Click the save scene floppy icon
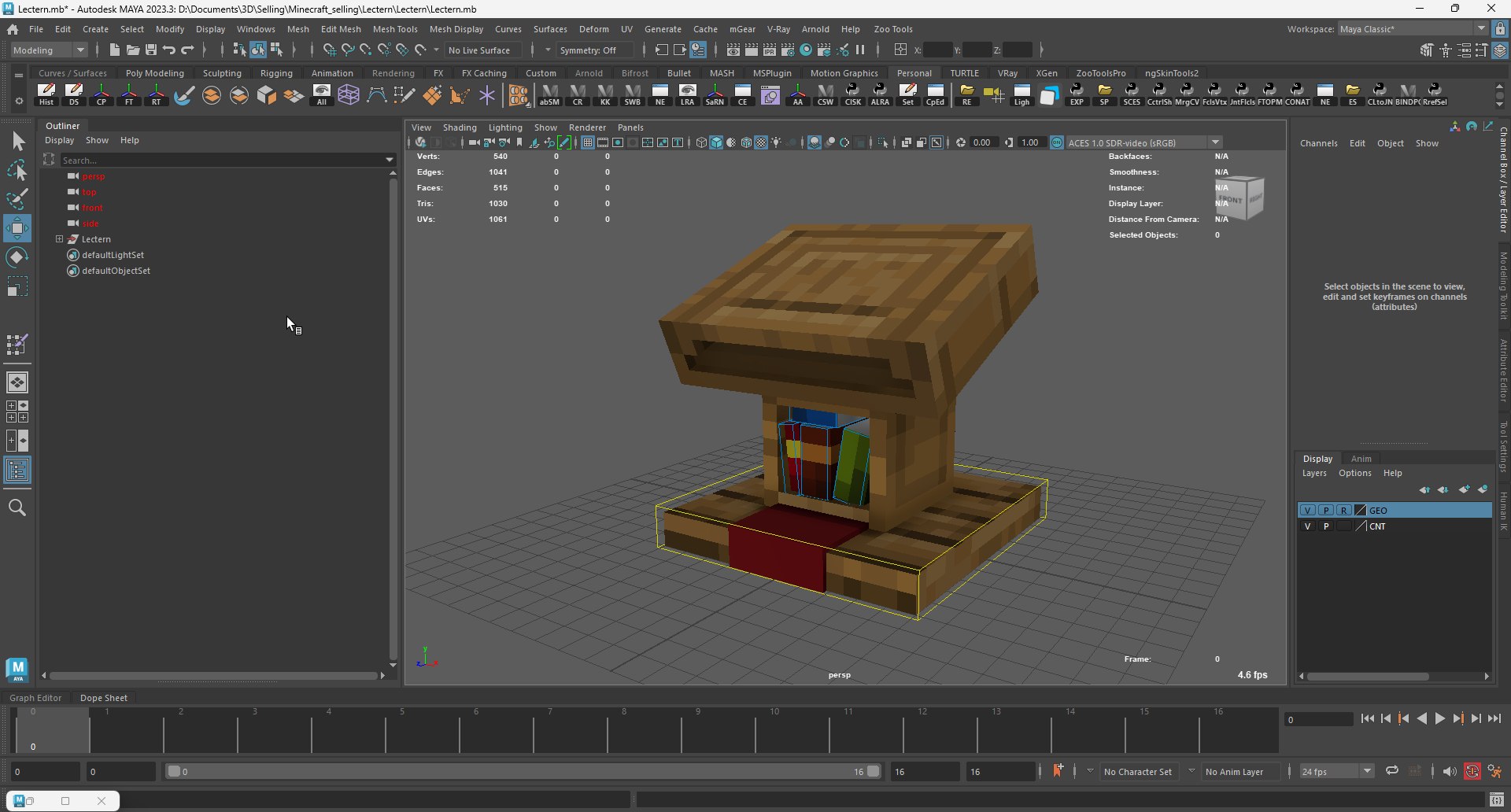The width and height of the screenshot is (1511, 812). coord(151,50)
